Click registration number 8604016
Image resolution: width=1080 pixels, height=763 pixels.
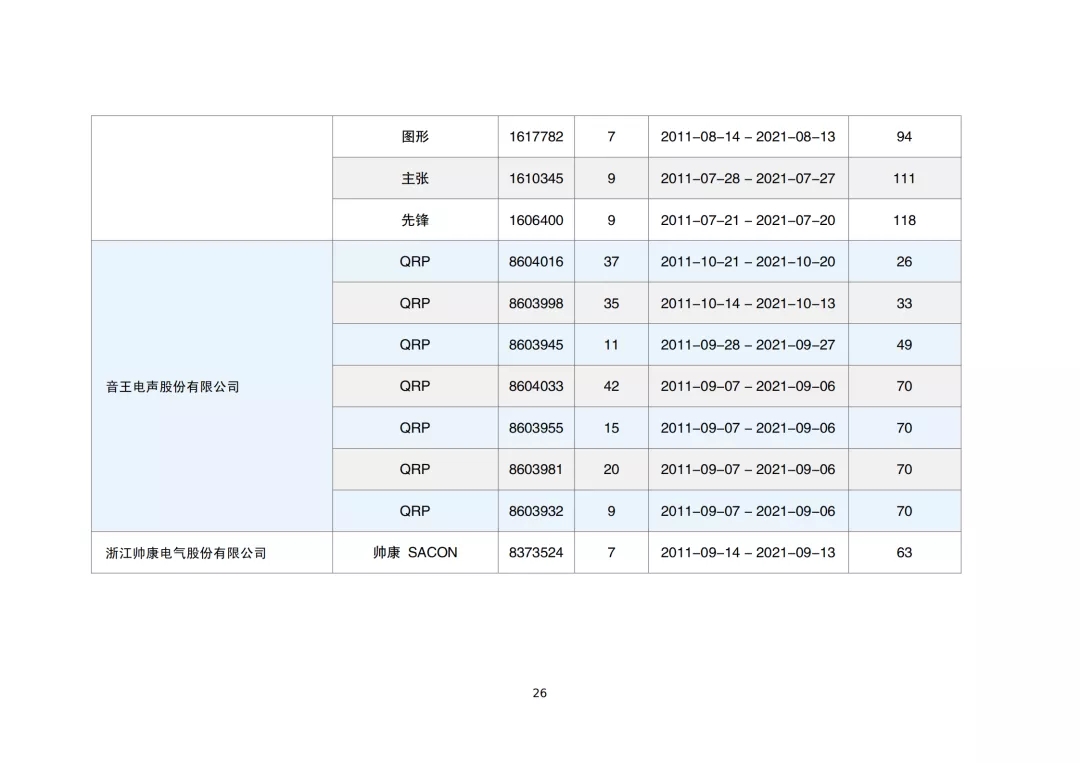(x=536, y=262)
